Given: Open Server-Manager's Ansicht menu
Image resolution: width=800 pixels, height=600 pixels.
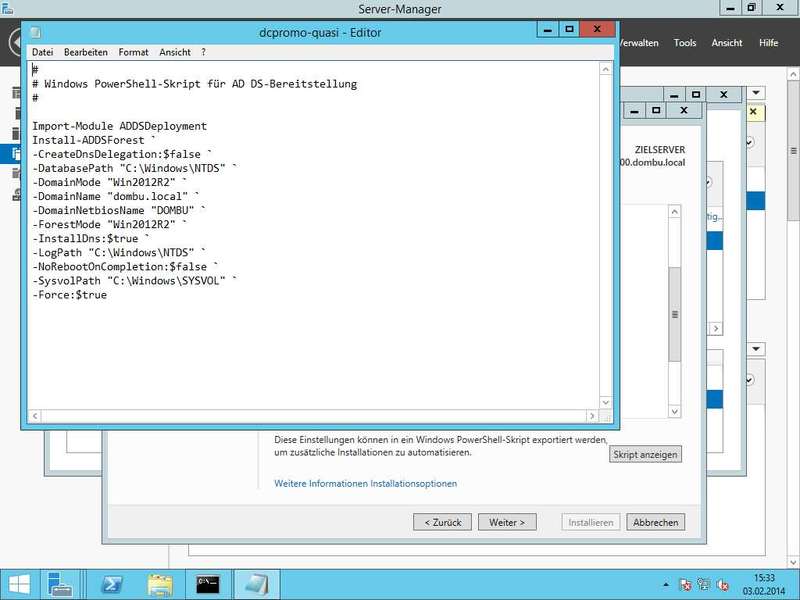Looking at the screenshot, I should (x=727, y=43).
